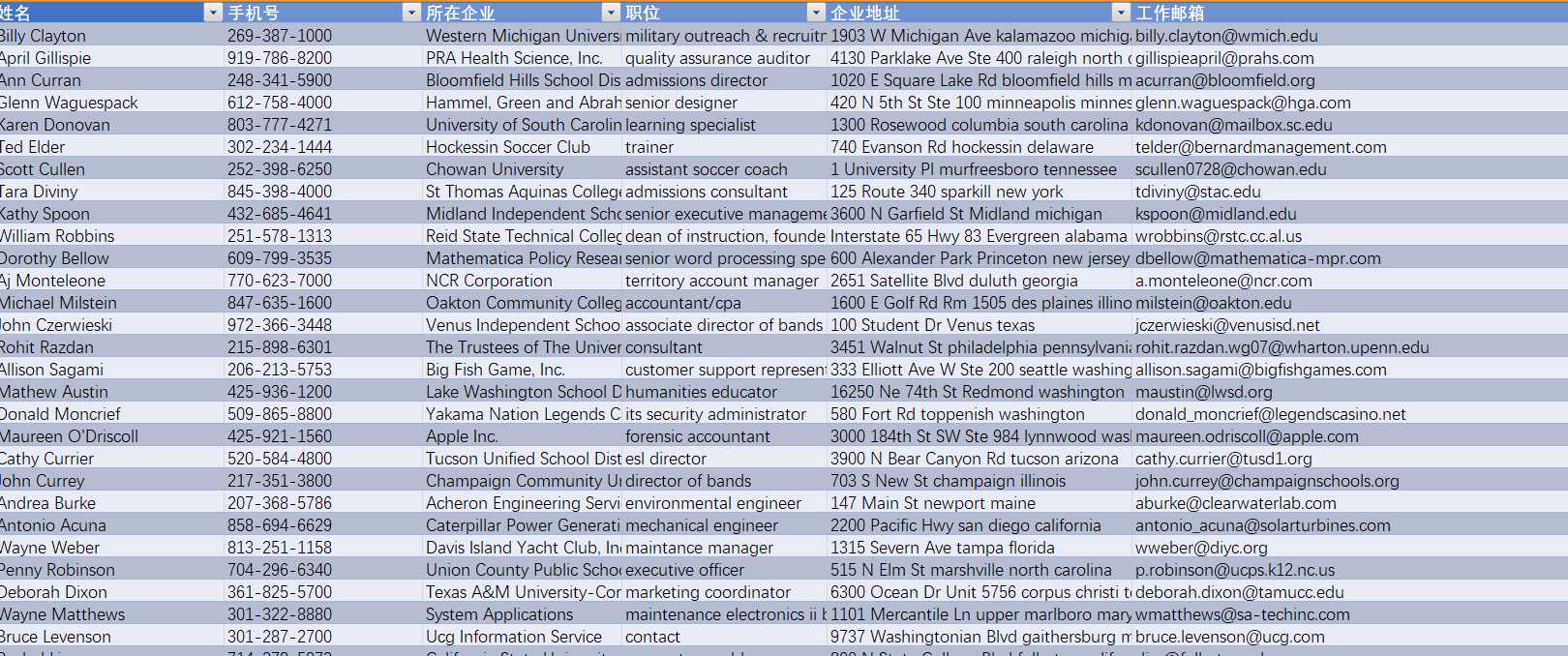Click phone number 813-251-1158
1568x656 pixels.
tap(280, 548)
